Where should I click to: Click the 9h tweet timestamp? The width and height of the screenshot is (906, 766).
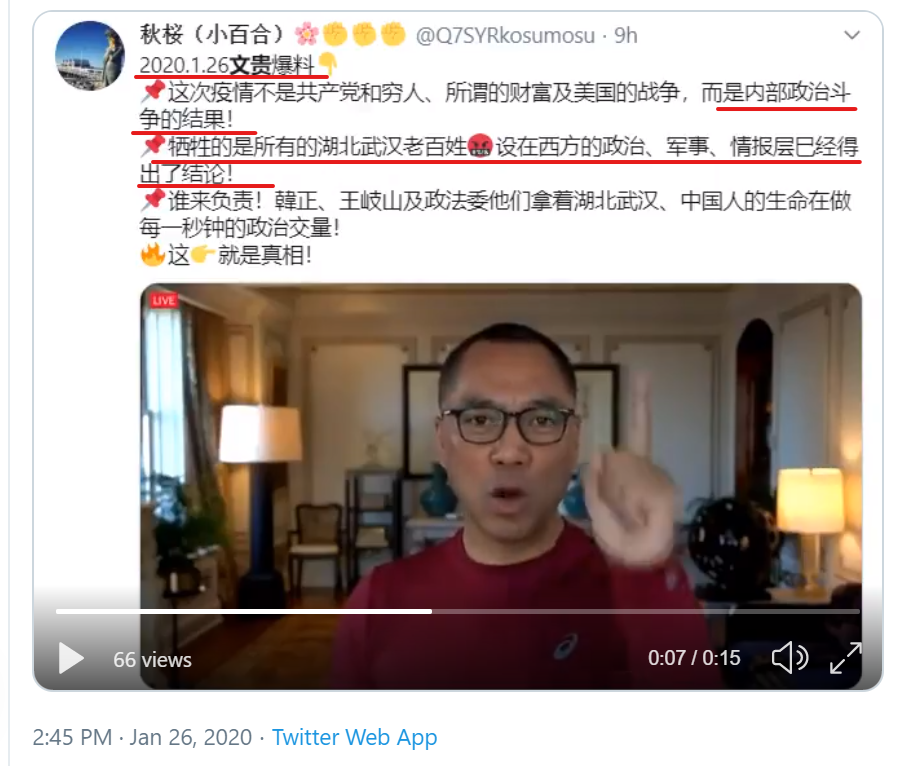click(x=625, y=36)
